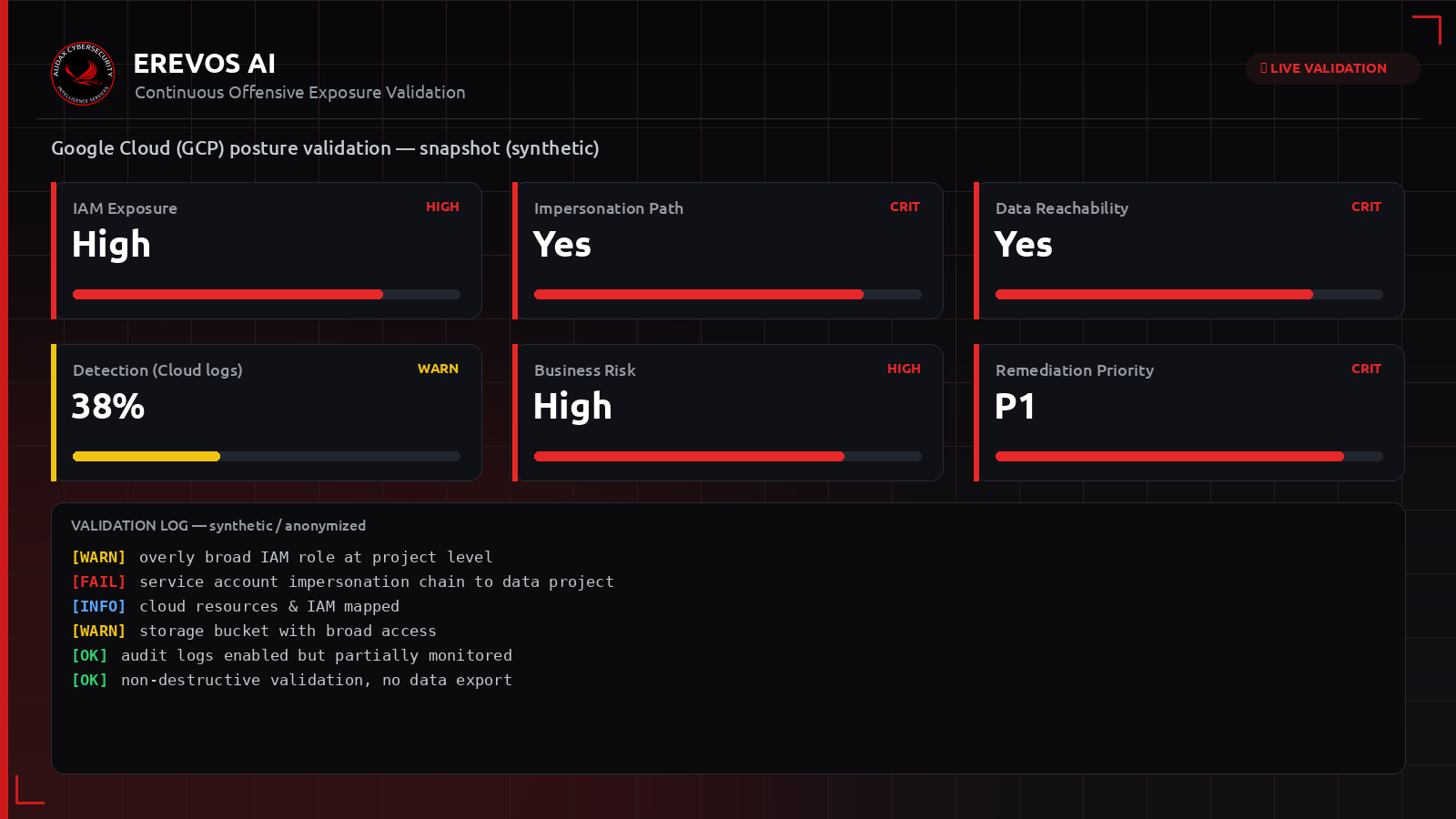Click the Continuous Offensive Exposure Validation subtitle
Screen dimensions: 1456x819
pyautogui.click(x=300, y=93)
